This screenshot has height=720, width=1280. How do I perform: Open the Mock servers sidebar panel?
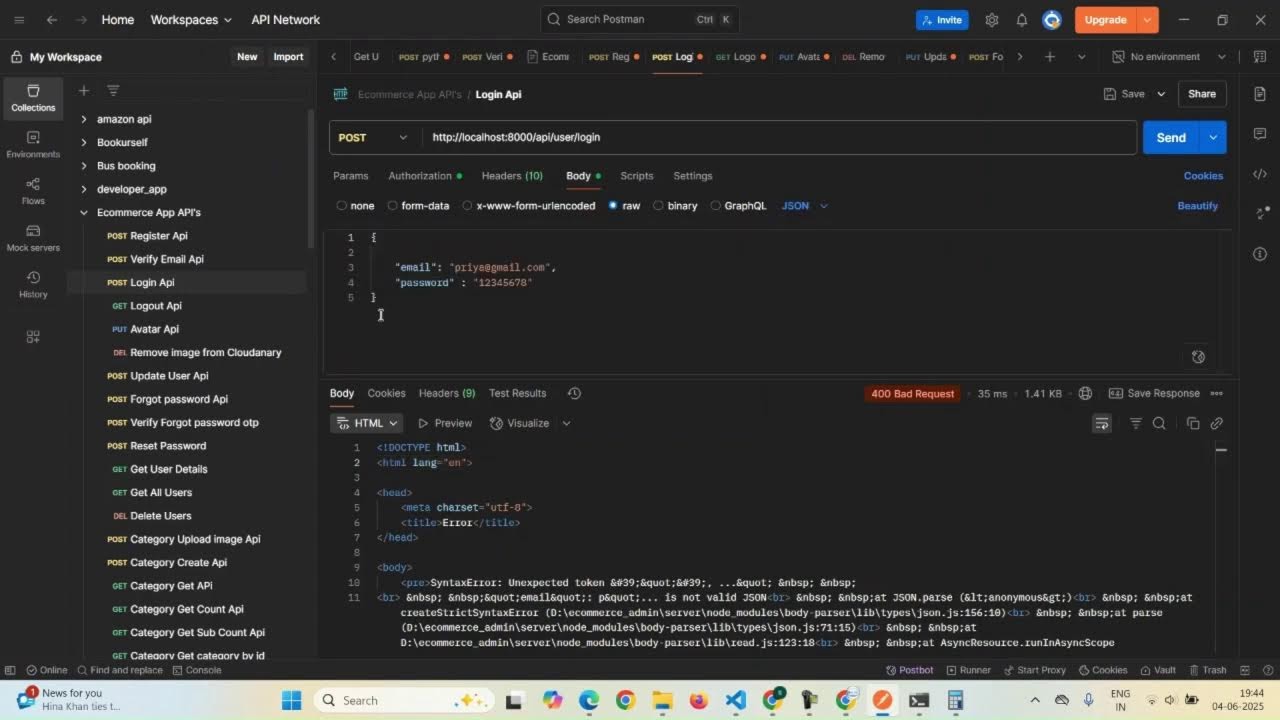(33, 238)
